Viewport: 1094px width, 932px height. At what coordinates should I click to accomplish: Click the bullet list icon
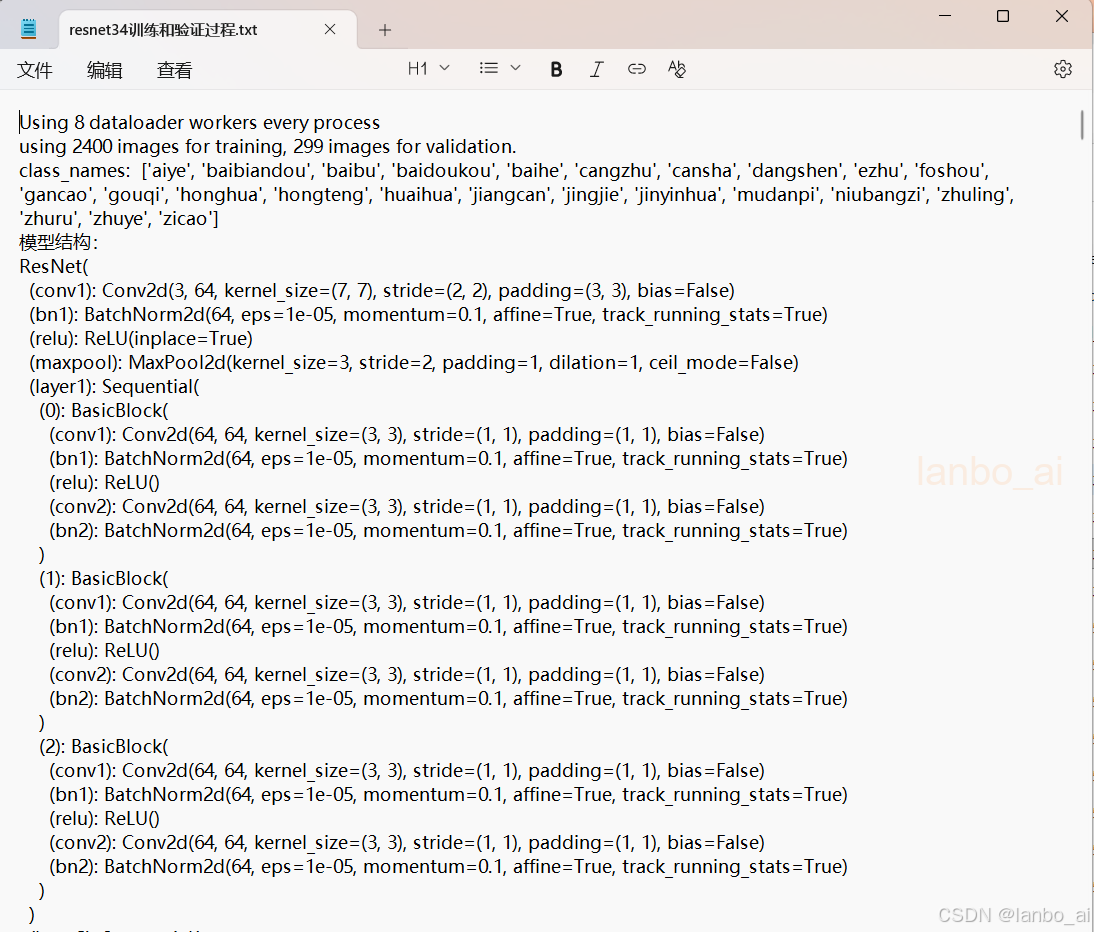pos(488,68)
